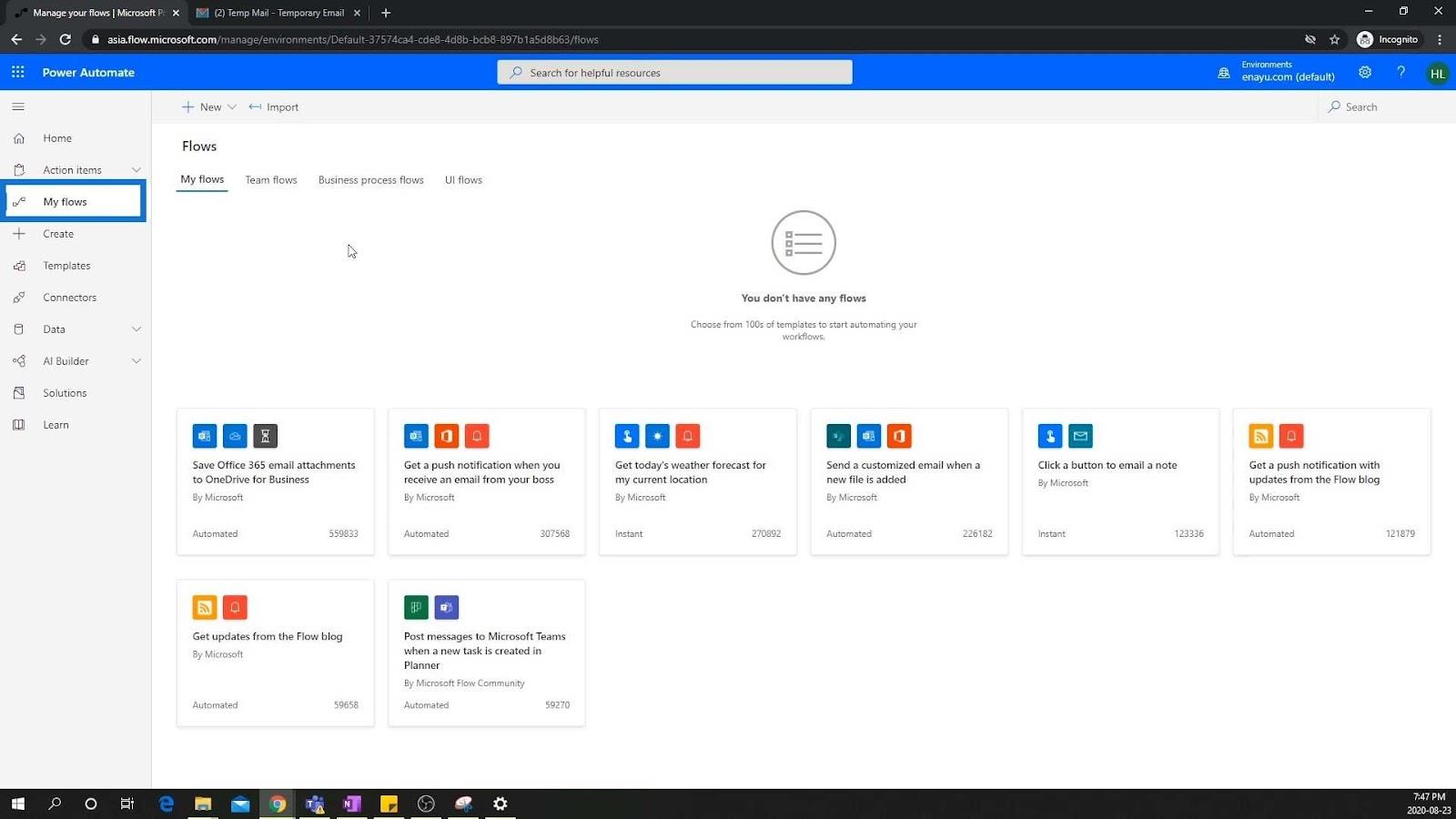
Task: Switch to the Team flows tab
Action: [271, 180]
